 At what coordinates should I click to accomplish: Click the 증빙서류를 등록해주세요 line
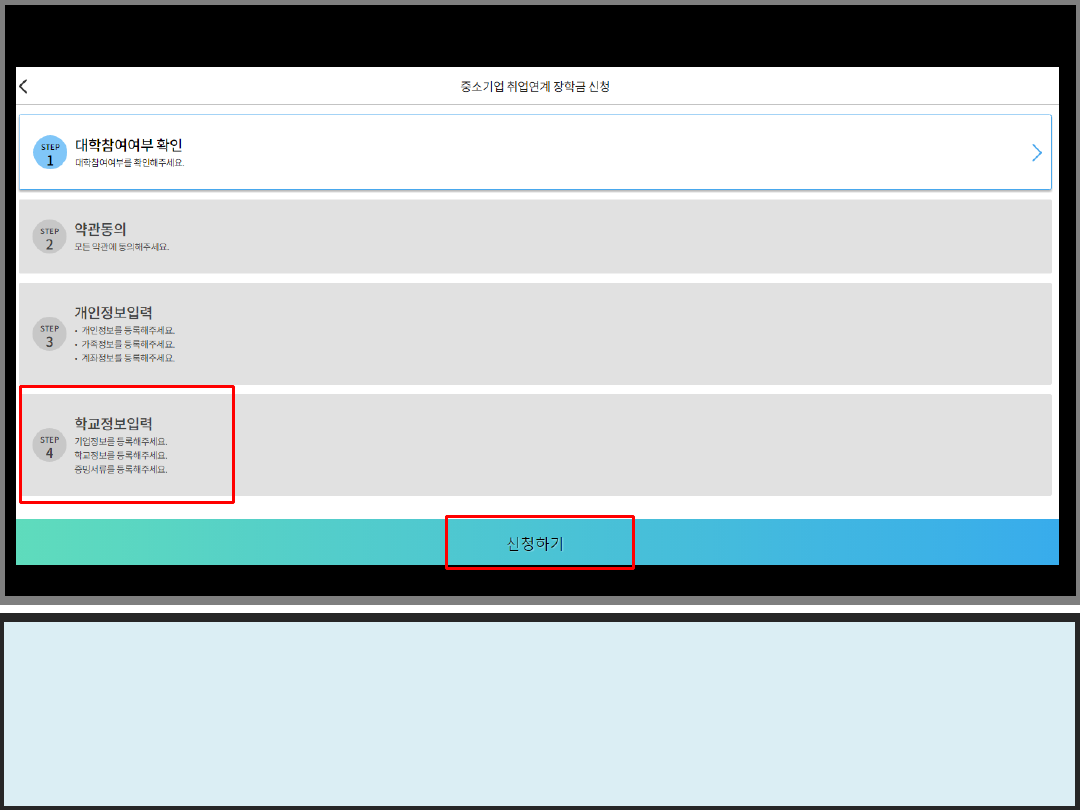[x=121, y=469]
